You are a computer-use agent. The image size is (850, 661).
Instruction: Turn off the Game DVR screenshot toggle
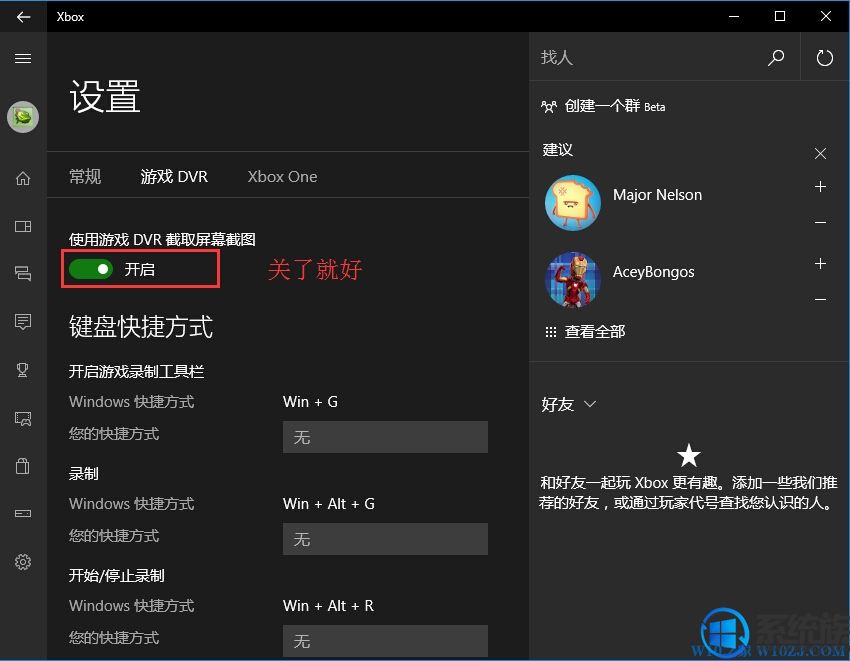click(x=91, y=269)
